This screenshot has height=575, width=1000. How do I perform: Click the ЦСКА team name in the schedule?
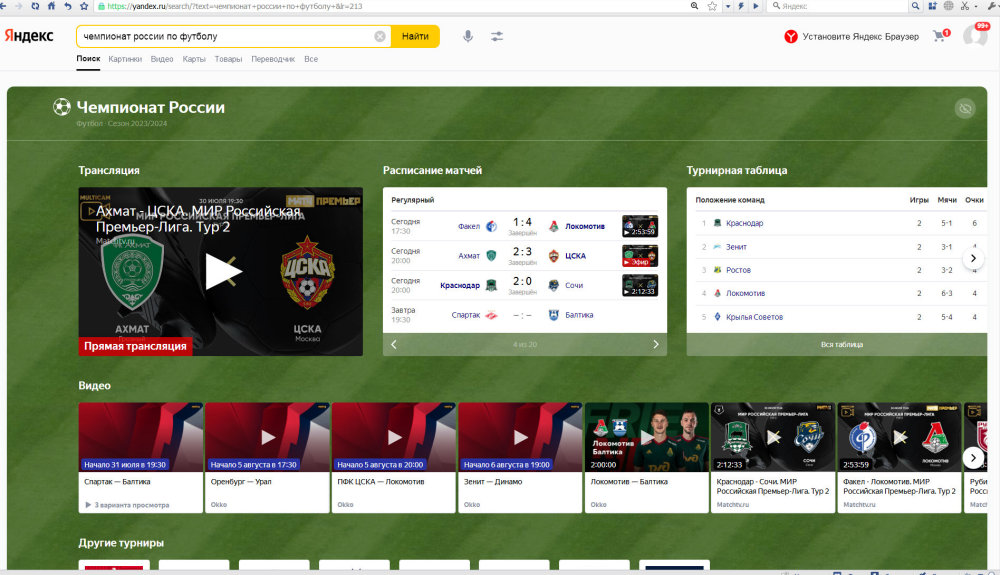[x=575, y=256]
